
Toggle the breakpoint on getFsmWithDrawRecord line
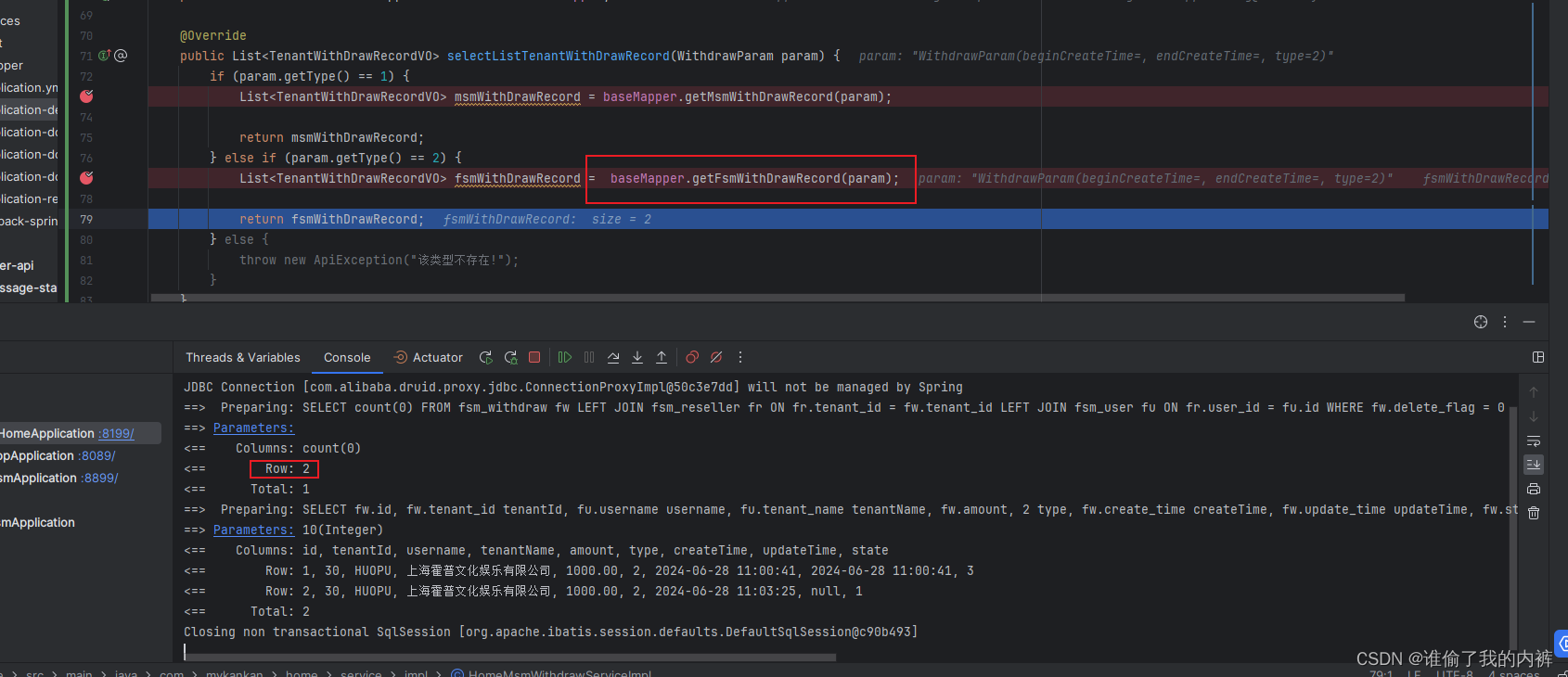pos(86,178)
